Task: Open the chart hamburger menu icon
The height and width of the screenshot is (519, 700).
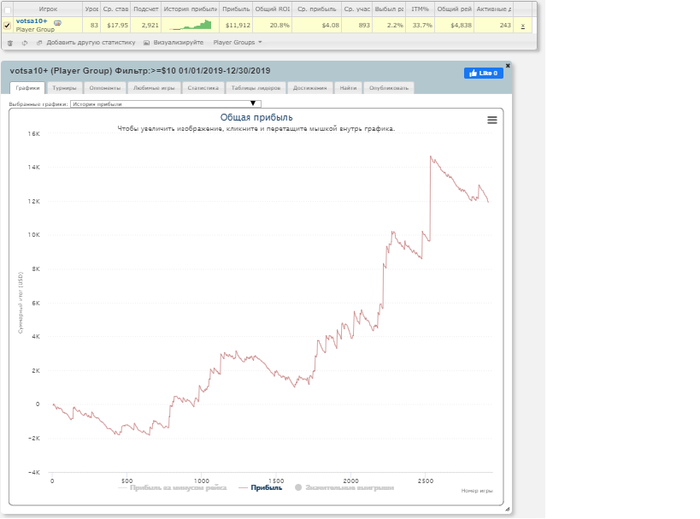Action: click(x=492, y=120)
